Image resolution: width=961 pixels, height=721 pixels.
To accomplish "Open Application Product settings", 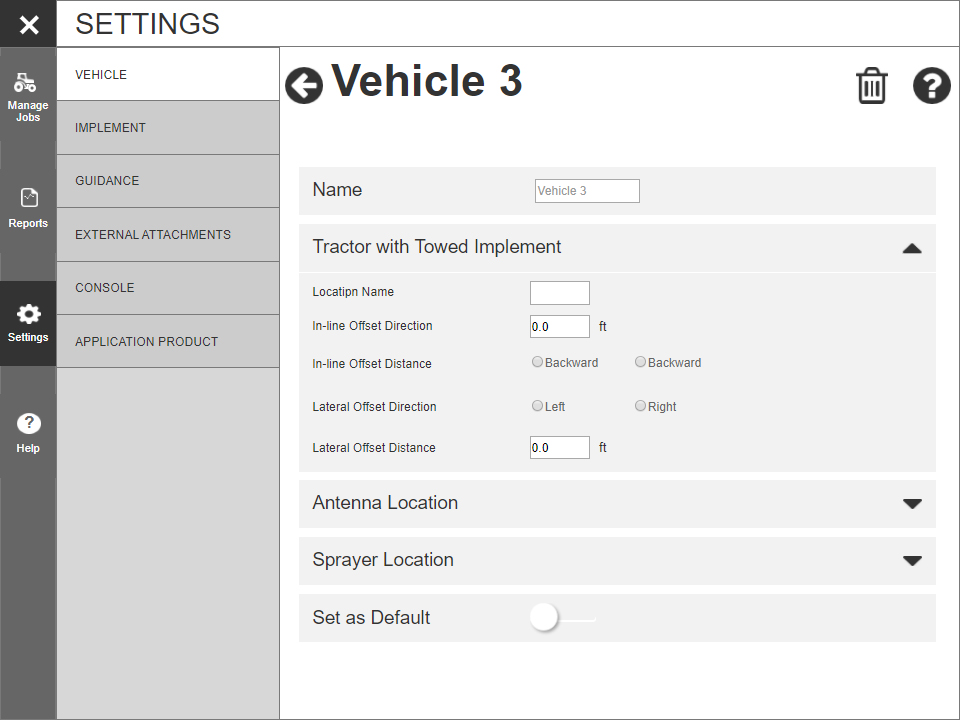I will (167, 342).
